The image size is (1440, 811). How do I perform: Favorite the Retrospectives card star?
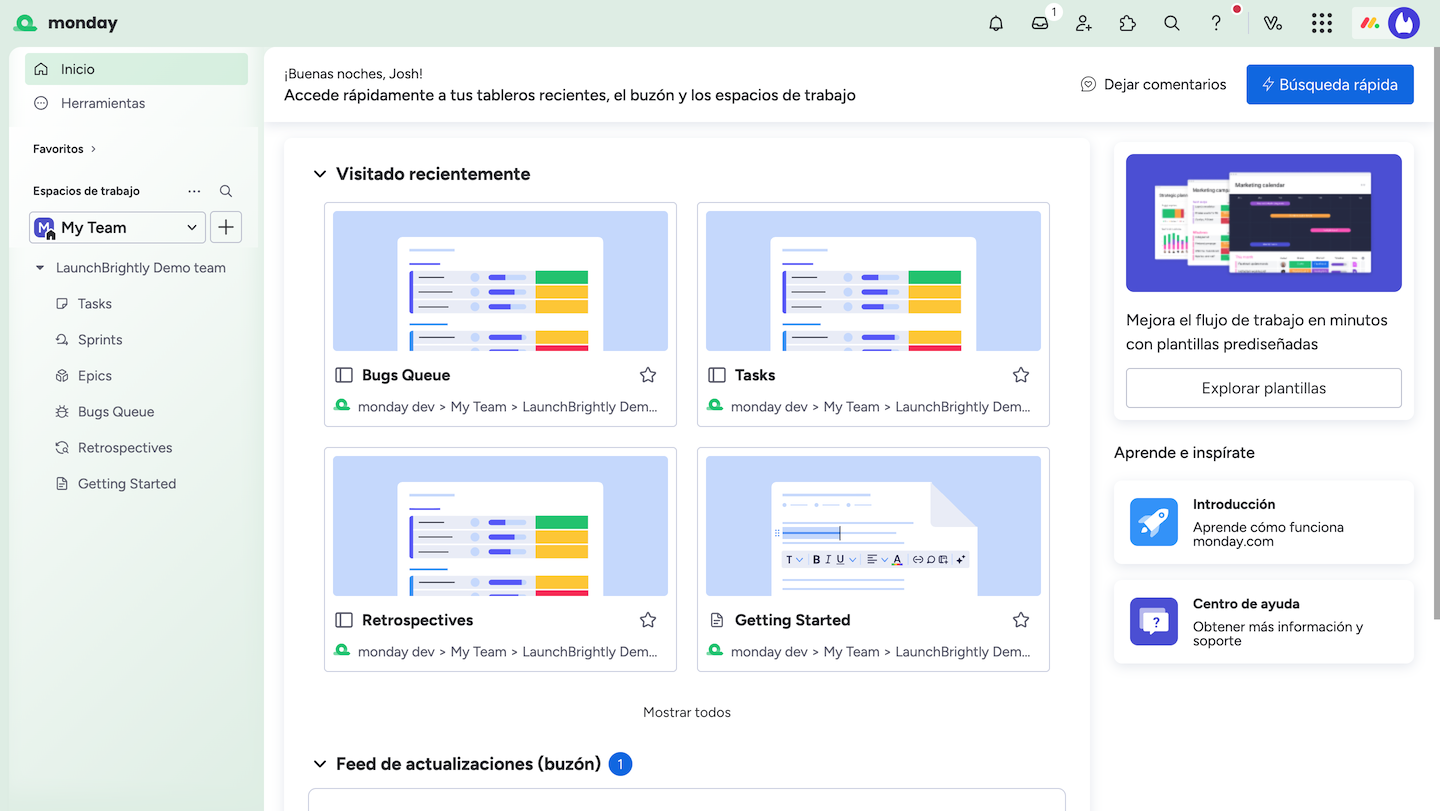point(648,620)
